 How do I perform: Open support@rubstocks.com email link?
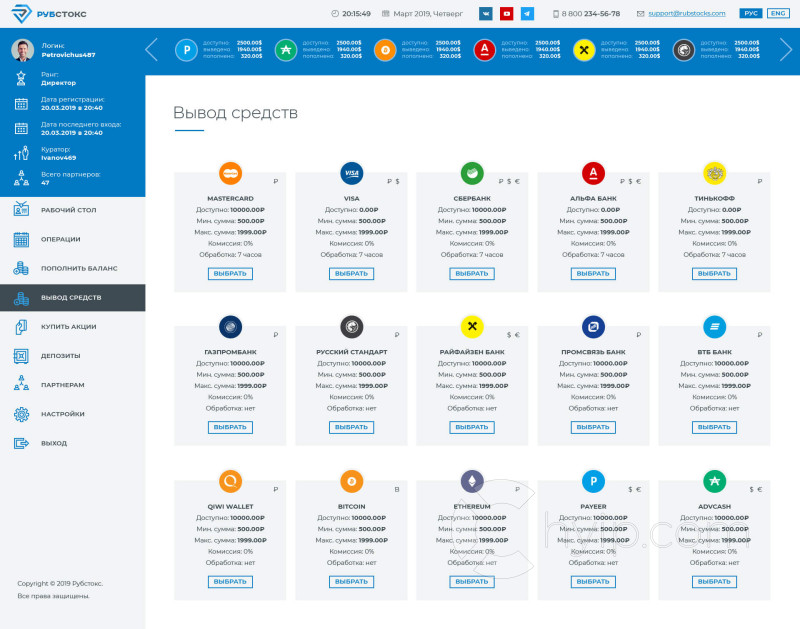click(687, 13)
